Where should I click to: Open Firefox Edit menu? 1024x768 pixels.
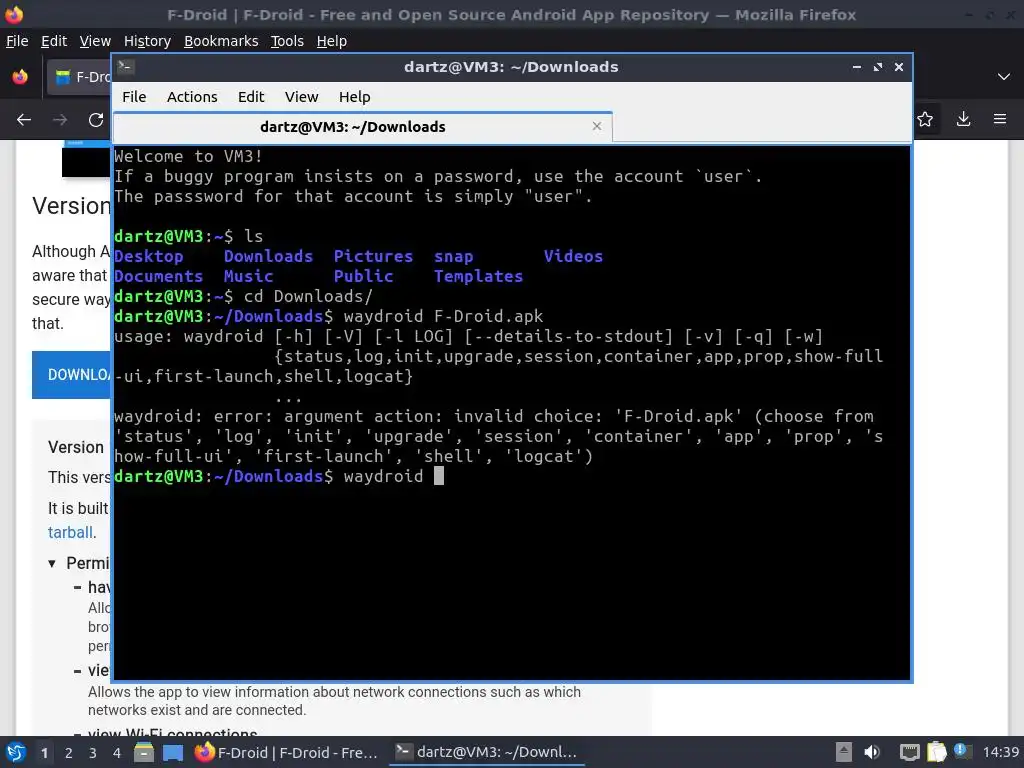coord(54,41)
